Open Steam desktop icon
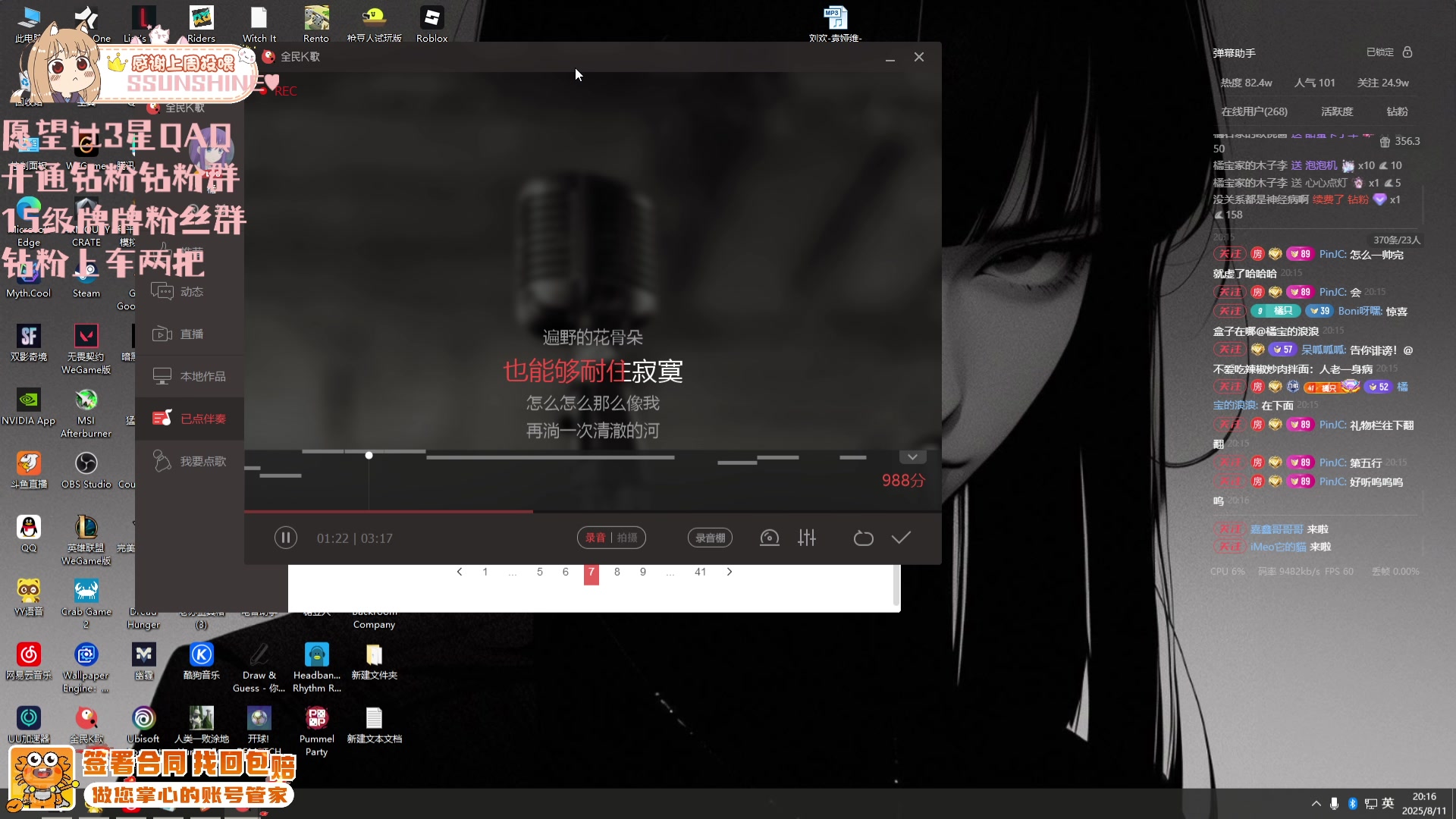Viewport: 1456px width, 819px height. click(x=86, y=279)
